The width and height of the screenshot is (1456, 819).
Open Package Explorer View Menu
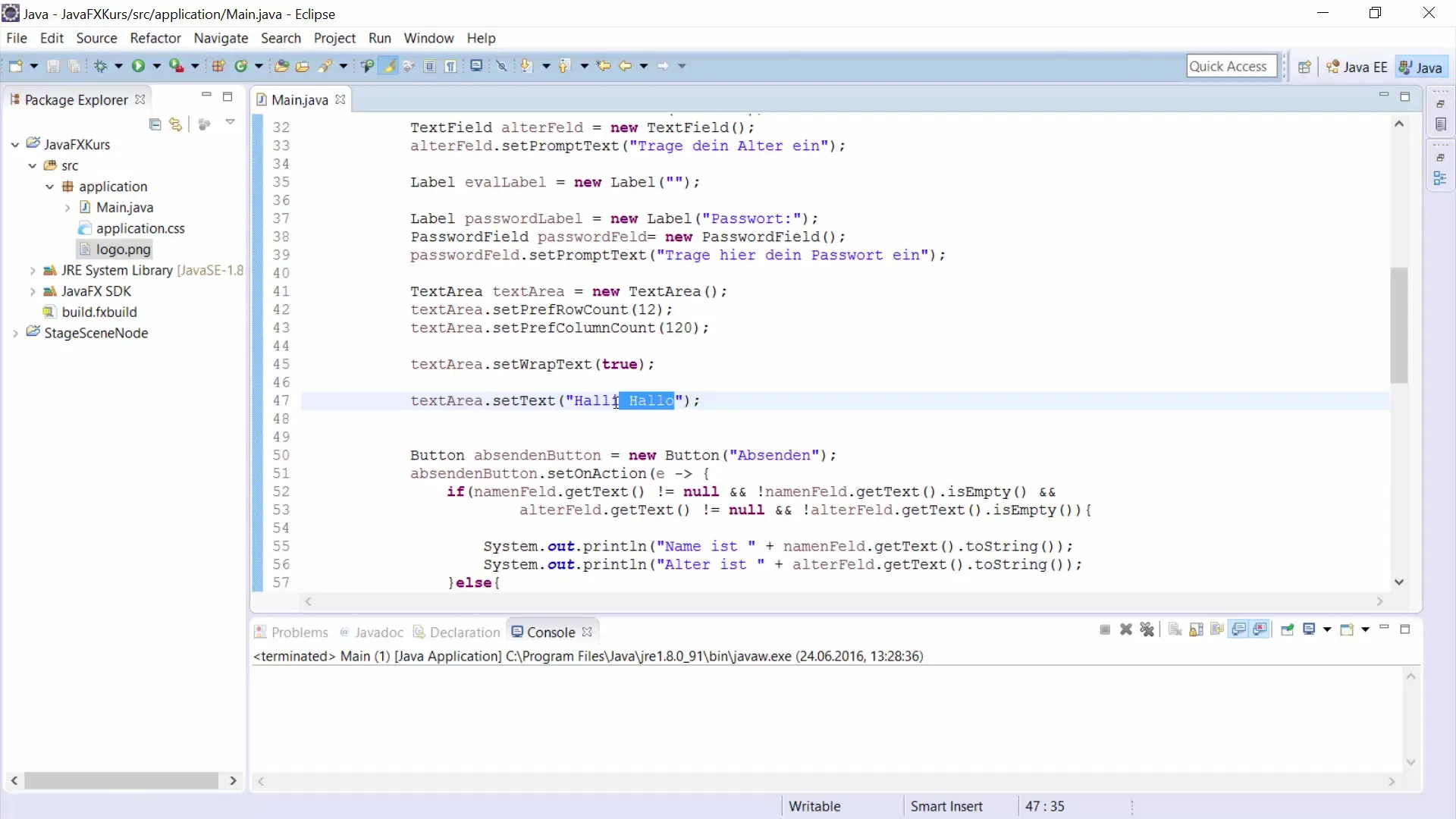(230, 123)
